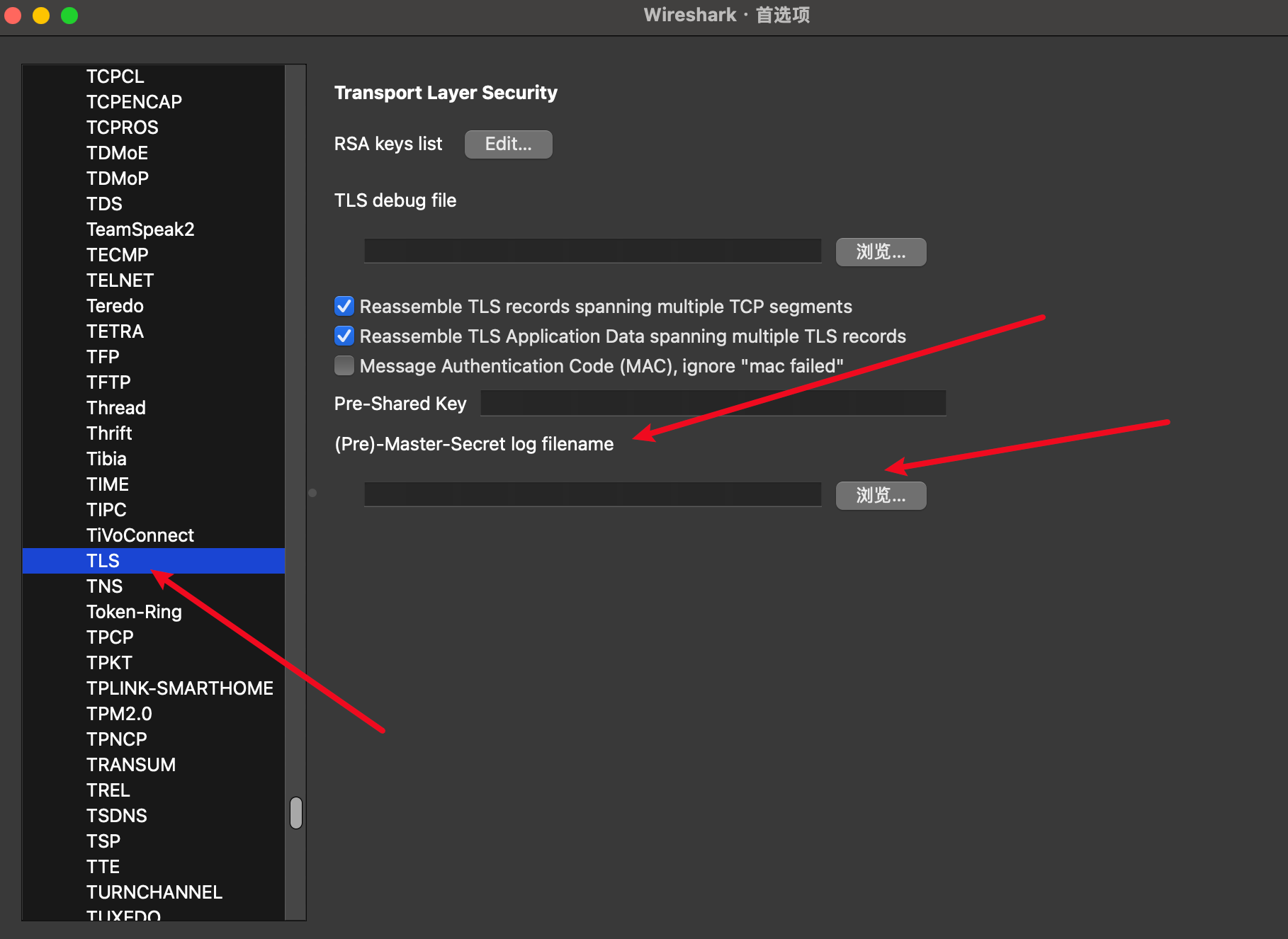Select Token-Ring from the list
Viewport: 1288px width, 939px height.
(x=134, y=612)
